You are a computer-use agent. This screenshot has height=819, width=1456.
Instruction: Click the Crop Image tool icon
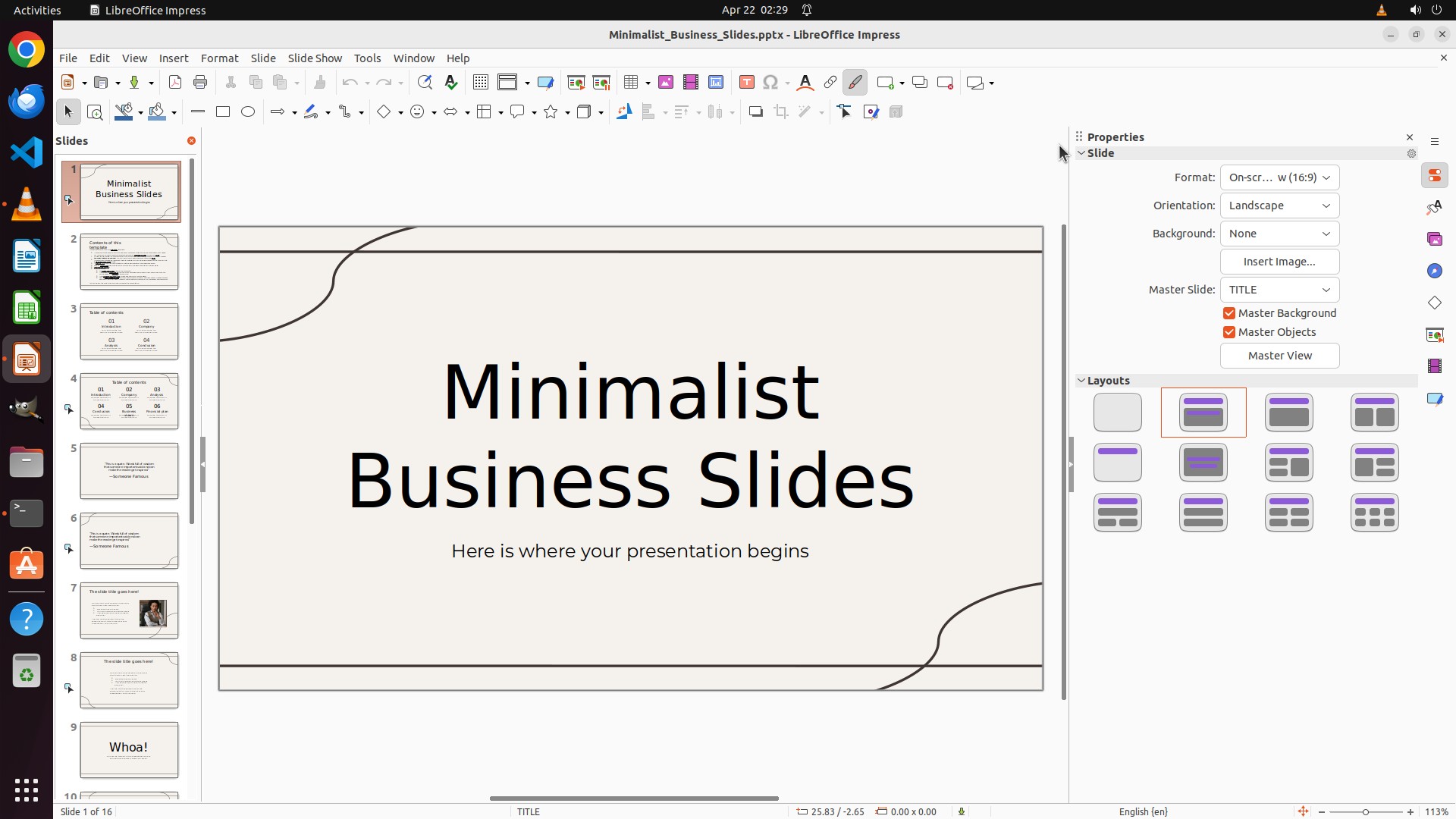[x=780, y=112]
